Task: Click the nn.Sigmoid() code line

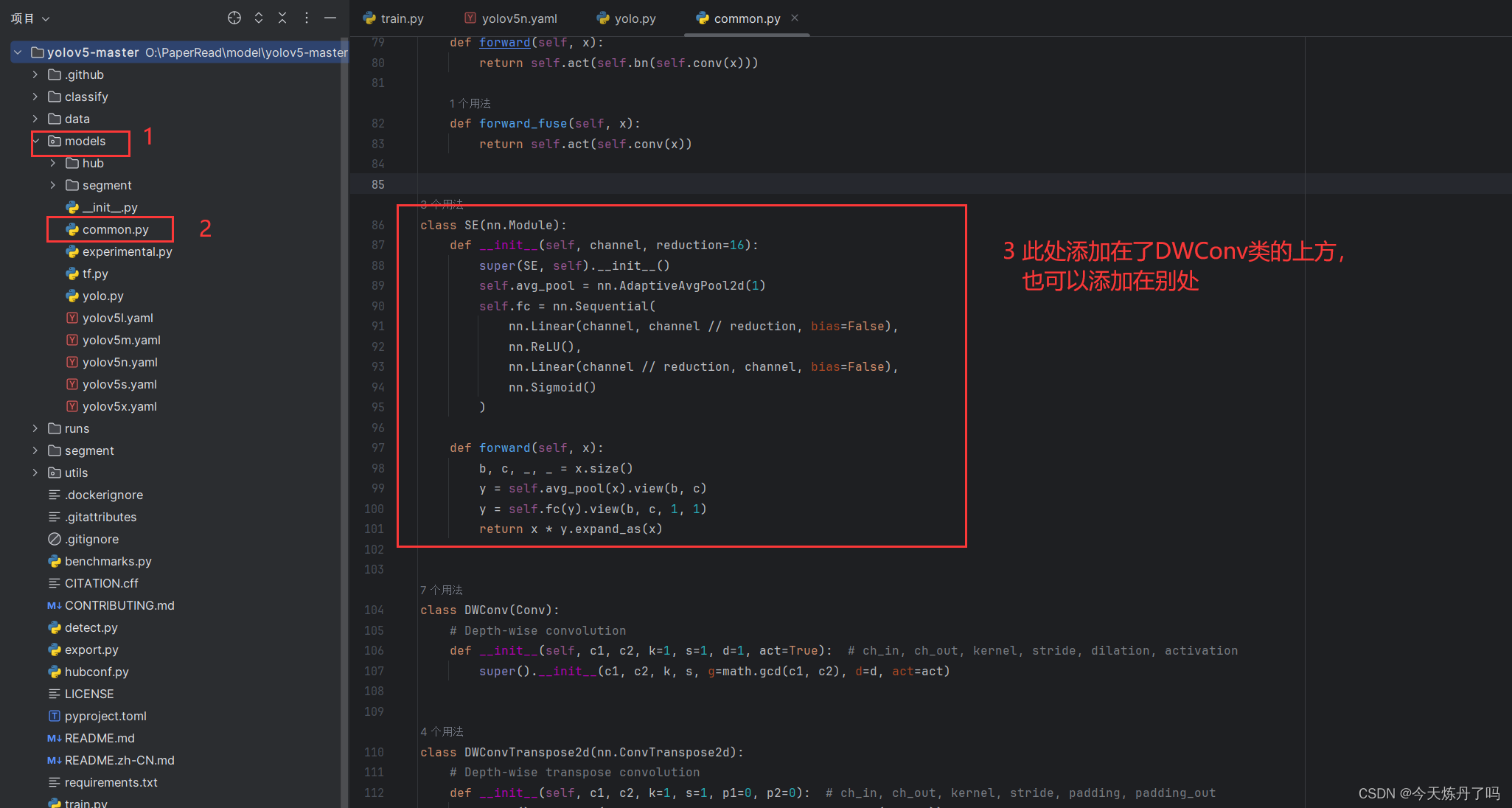Action: (x=552, y=387)
